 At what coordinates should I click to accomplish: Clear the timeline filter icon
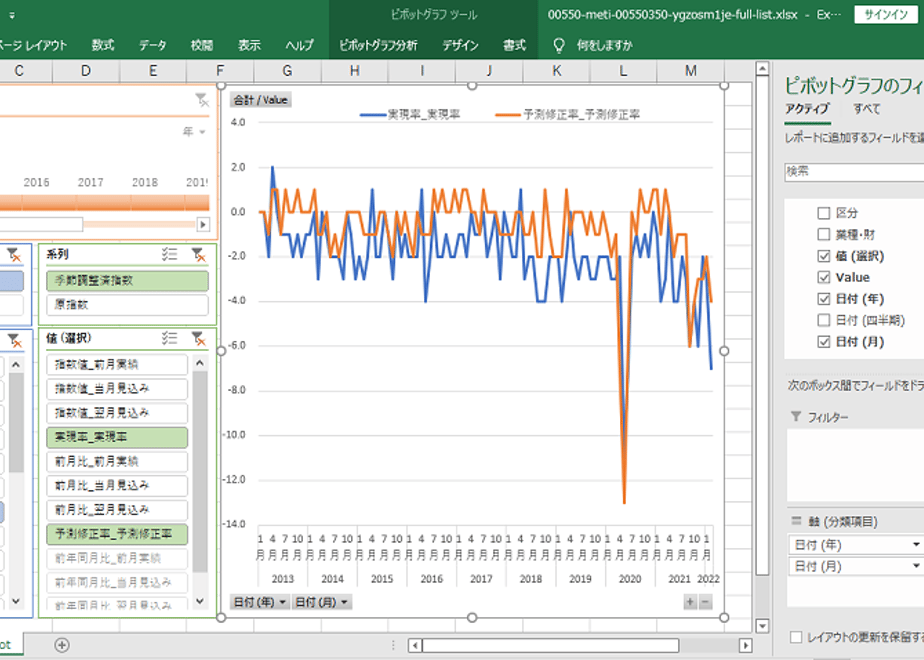coord(202,100)
